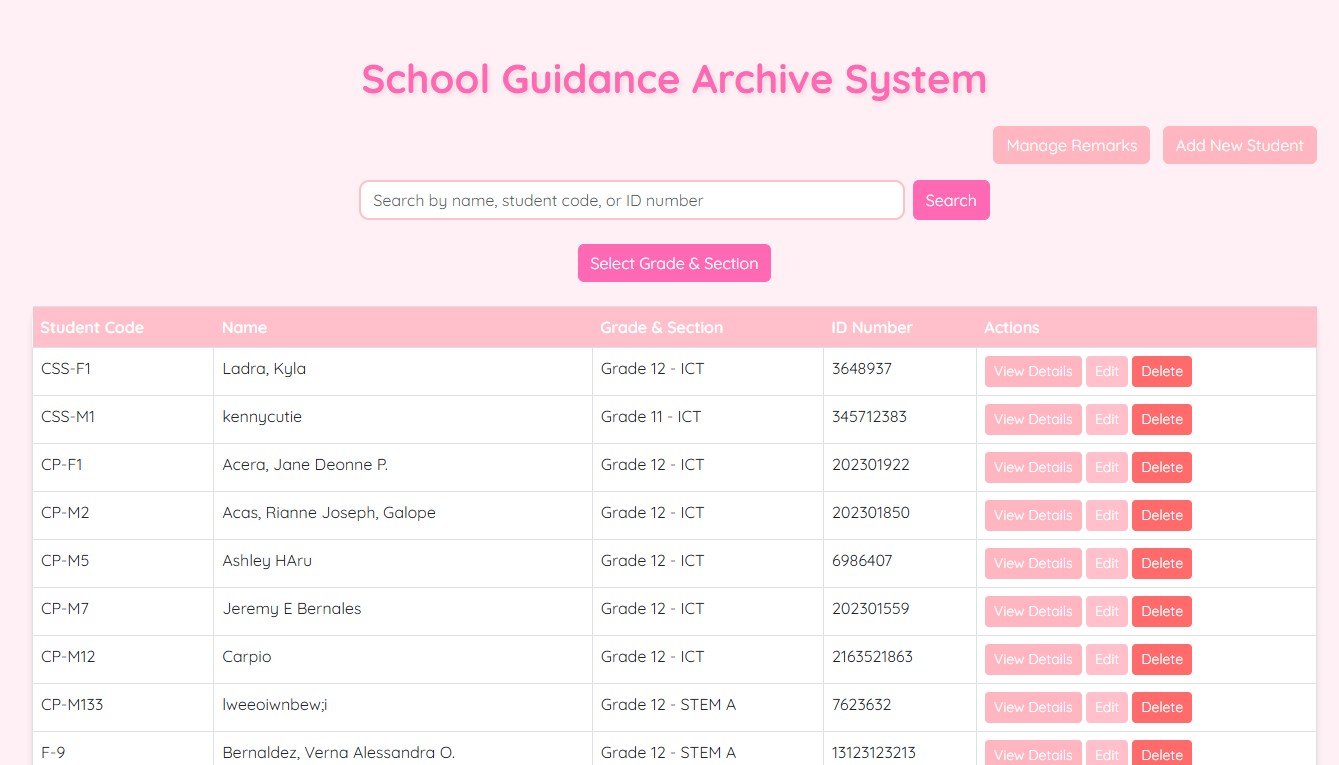Edit the CP-M133 student row
The height and width of the screenshot is (765, 1339).
pos(1107,707)
